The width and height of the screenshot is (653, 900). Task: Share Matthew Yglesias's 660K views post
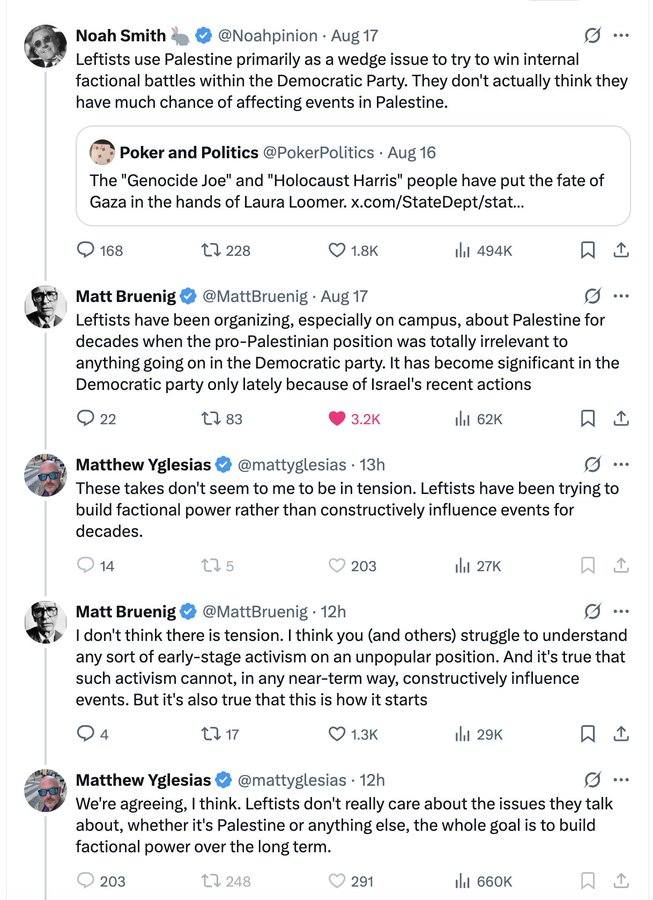click(x=621, y=881)
